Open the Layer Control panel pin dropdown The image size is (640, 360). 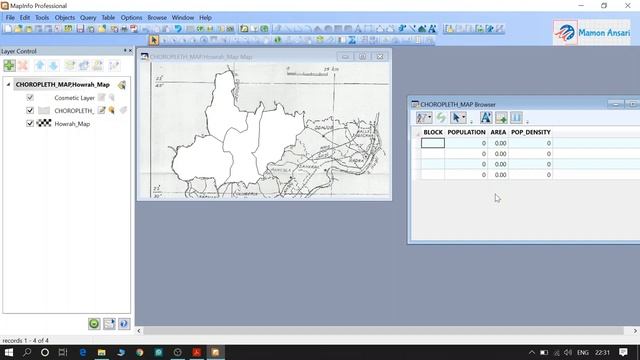point(125,51)
